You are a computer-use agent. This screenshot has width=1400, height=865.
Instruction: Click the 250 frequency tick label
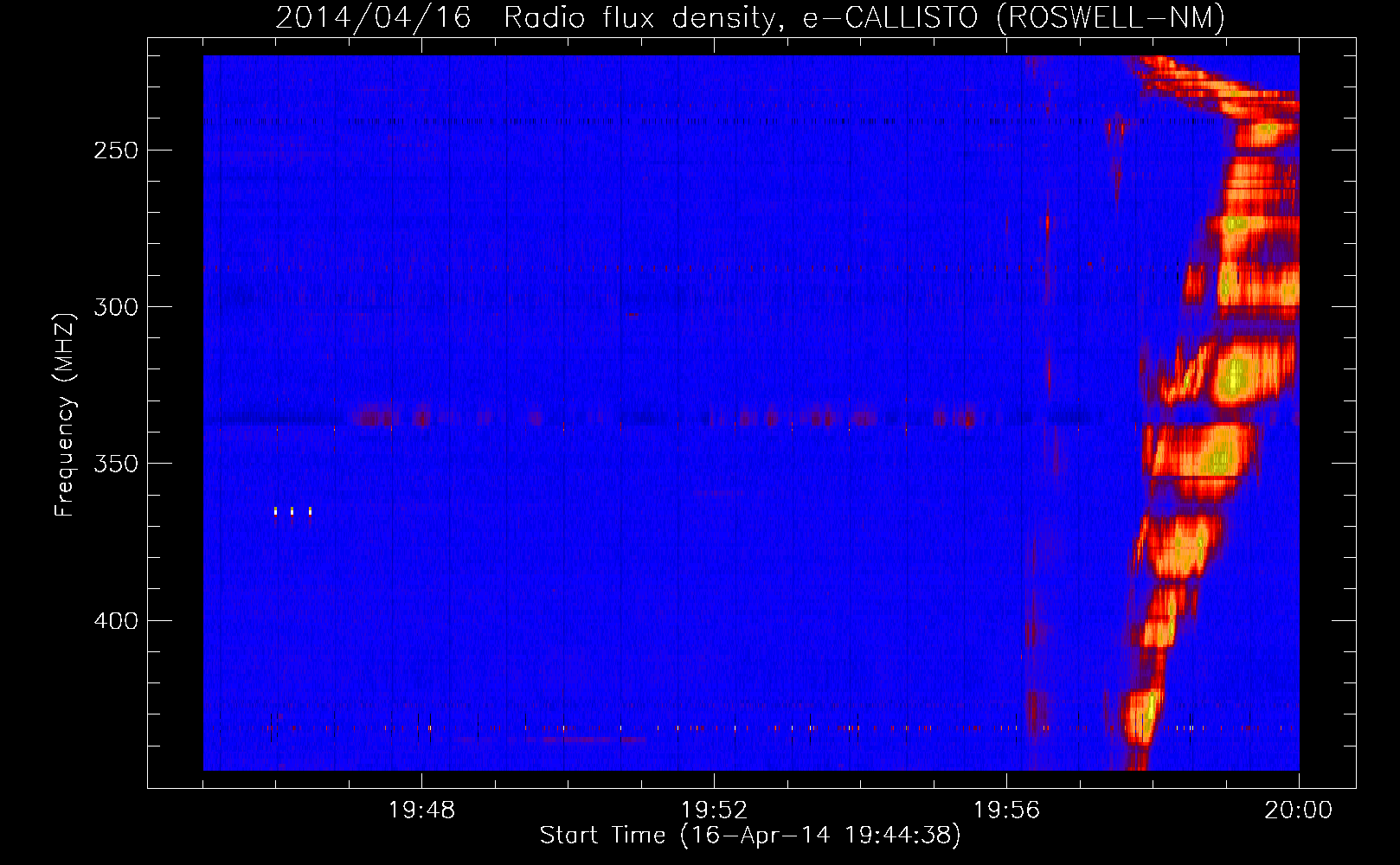(116, 151)
